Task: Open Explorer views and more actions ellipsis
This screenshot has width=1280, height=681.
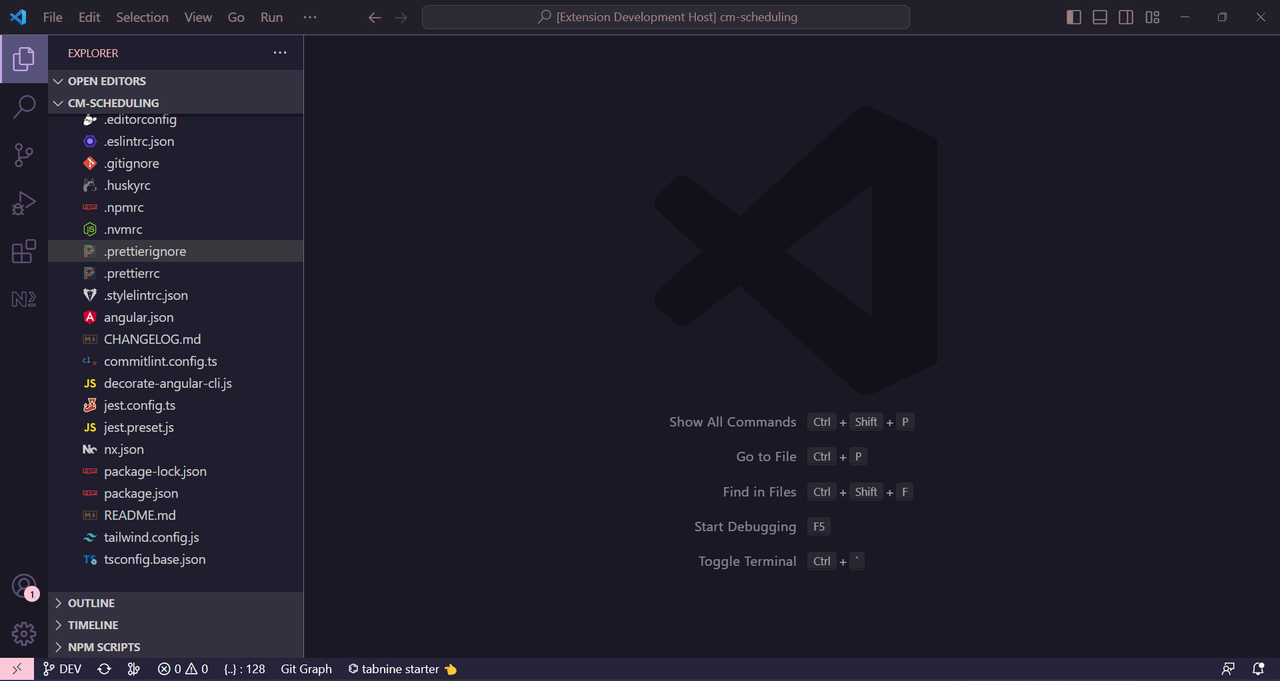Action: 280,53
